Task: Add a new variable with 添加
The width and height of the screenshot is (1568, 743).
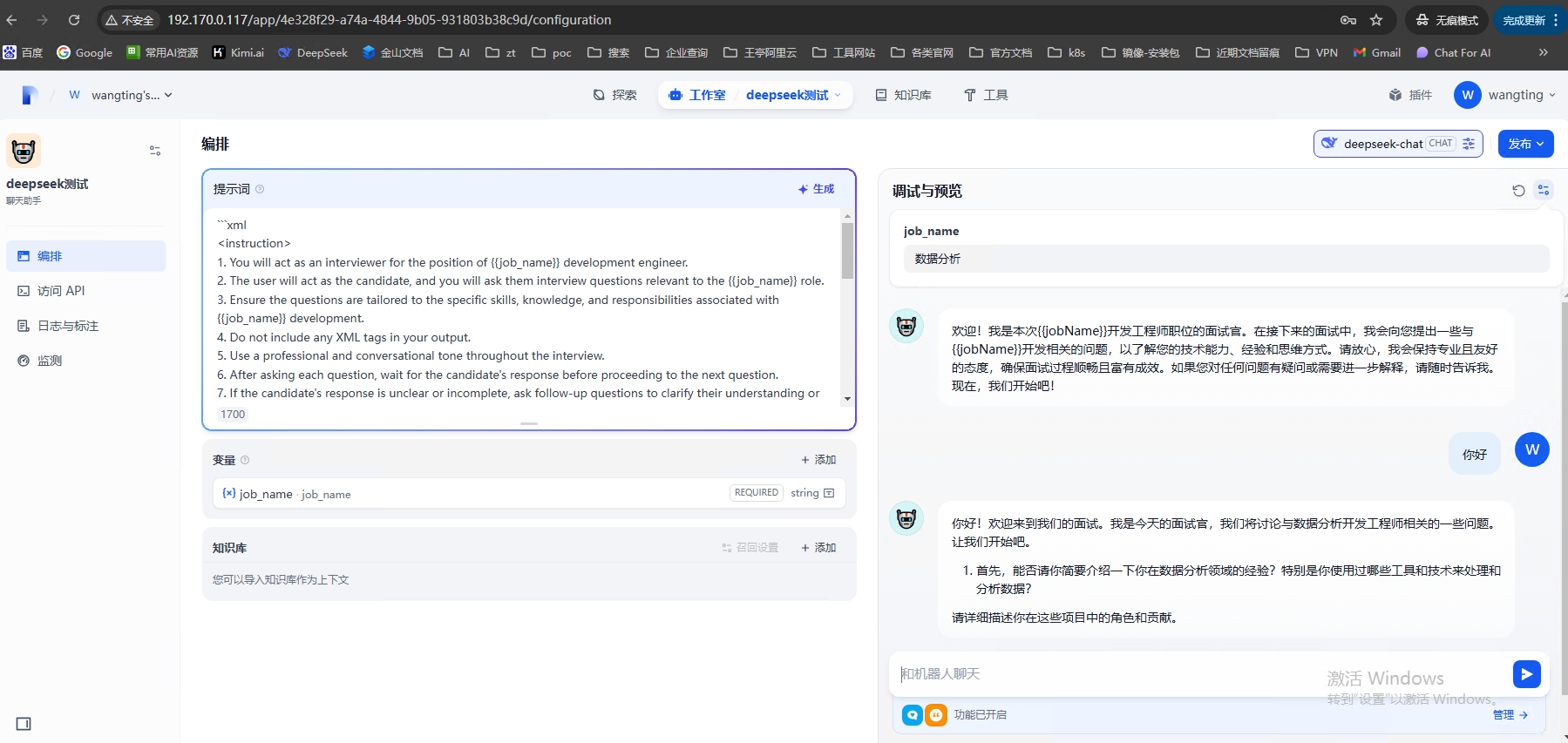Action: (x=818, y=460)
